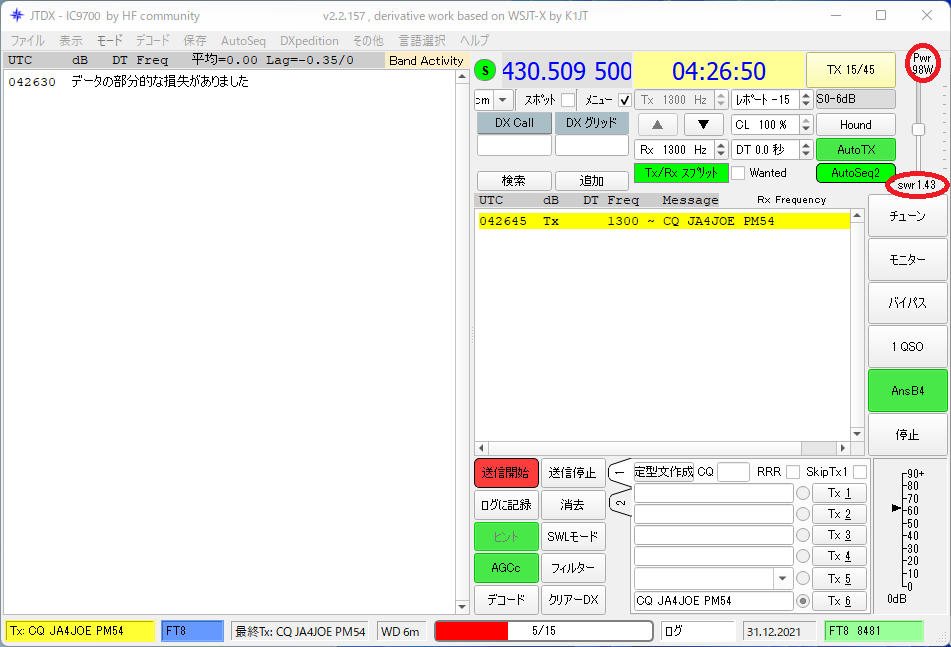
Task: Click the チューン button
Action: pyautogui.click(x=907, y=216)
